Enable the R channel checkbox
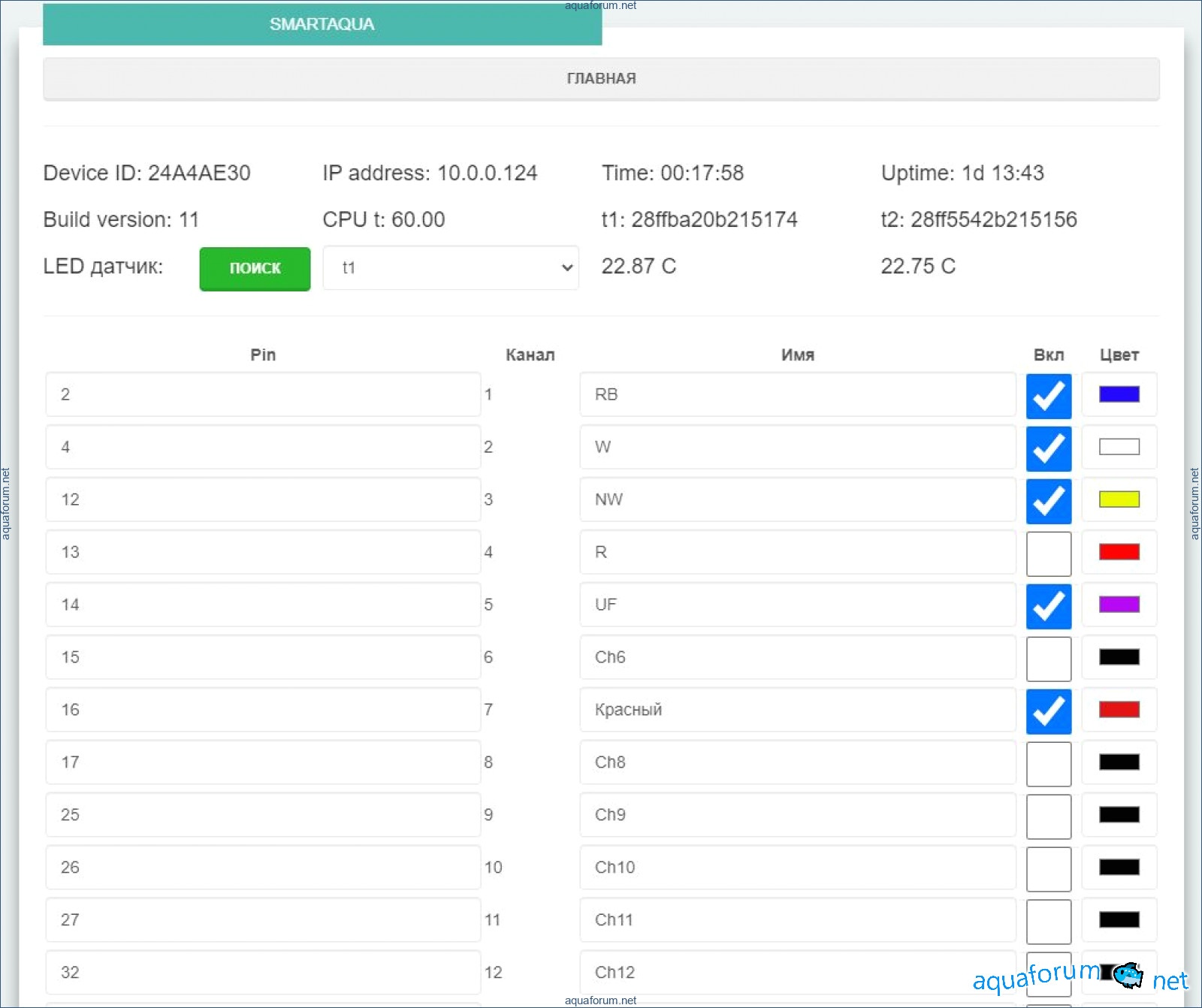1202x1008 pixels. 1048,553
